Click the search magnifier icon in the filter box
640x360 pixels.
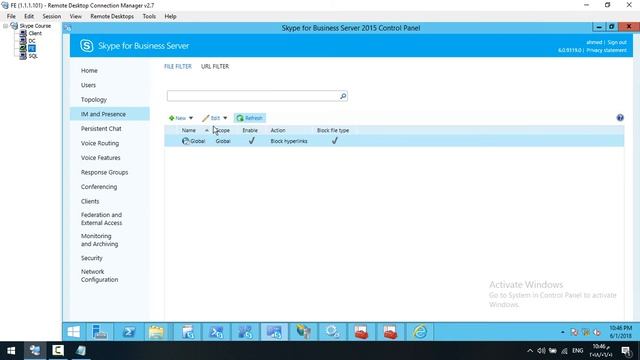(343, 96)
